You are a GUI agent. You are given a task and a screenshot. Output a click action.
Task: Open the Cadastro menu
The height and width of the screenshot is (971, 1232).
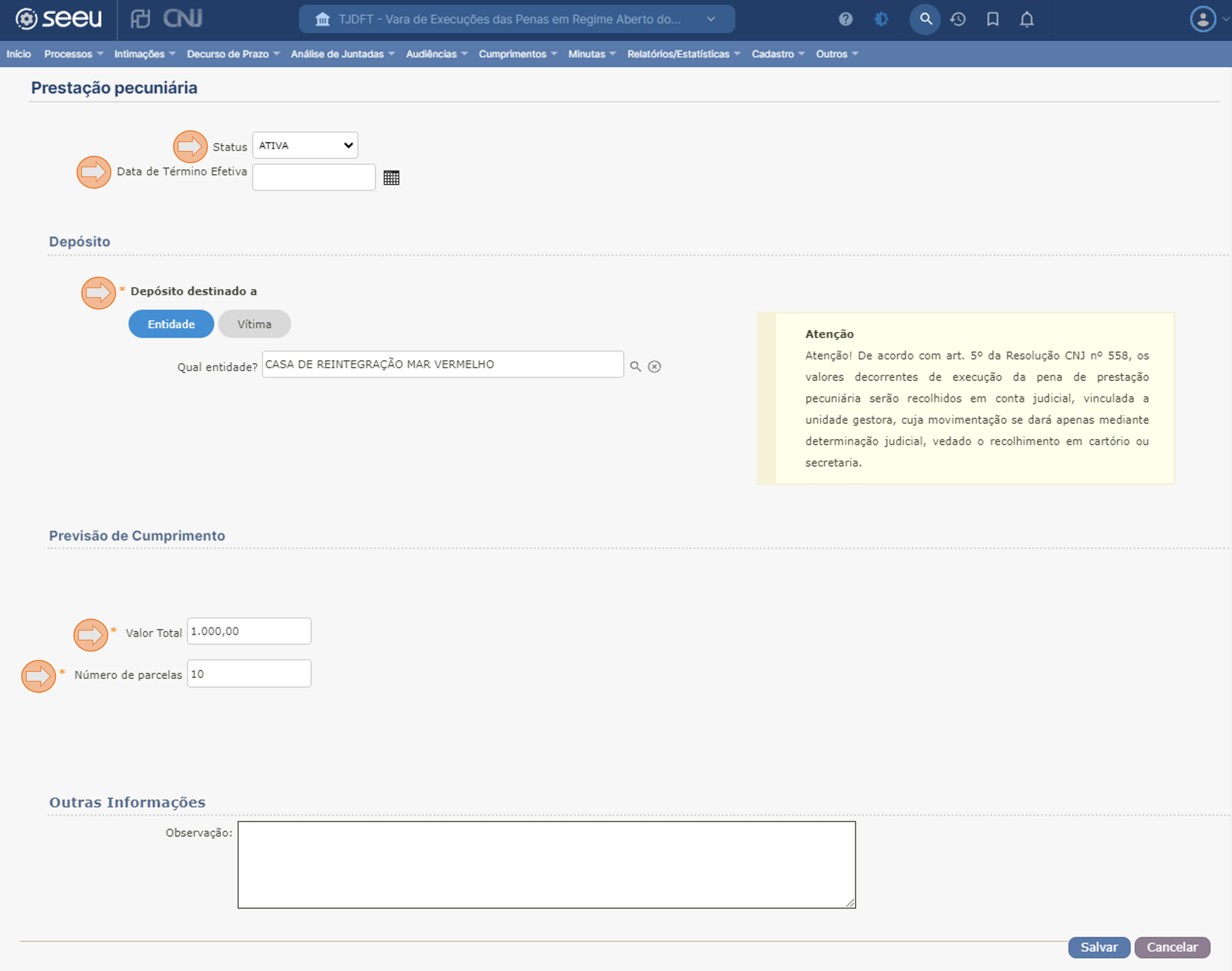[778, 54]
